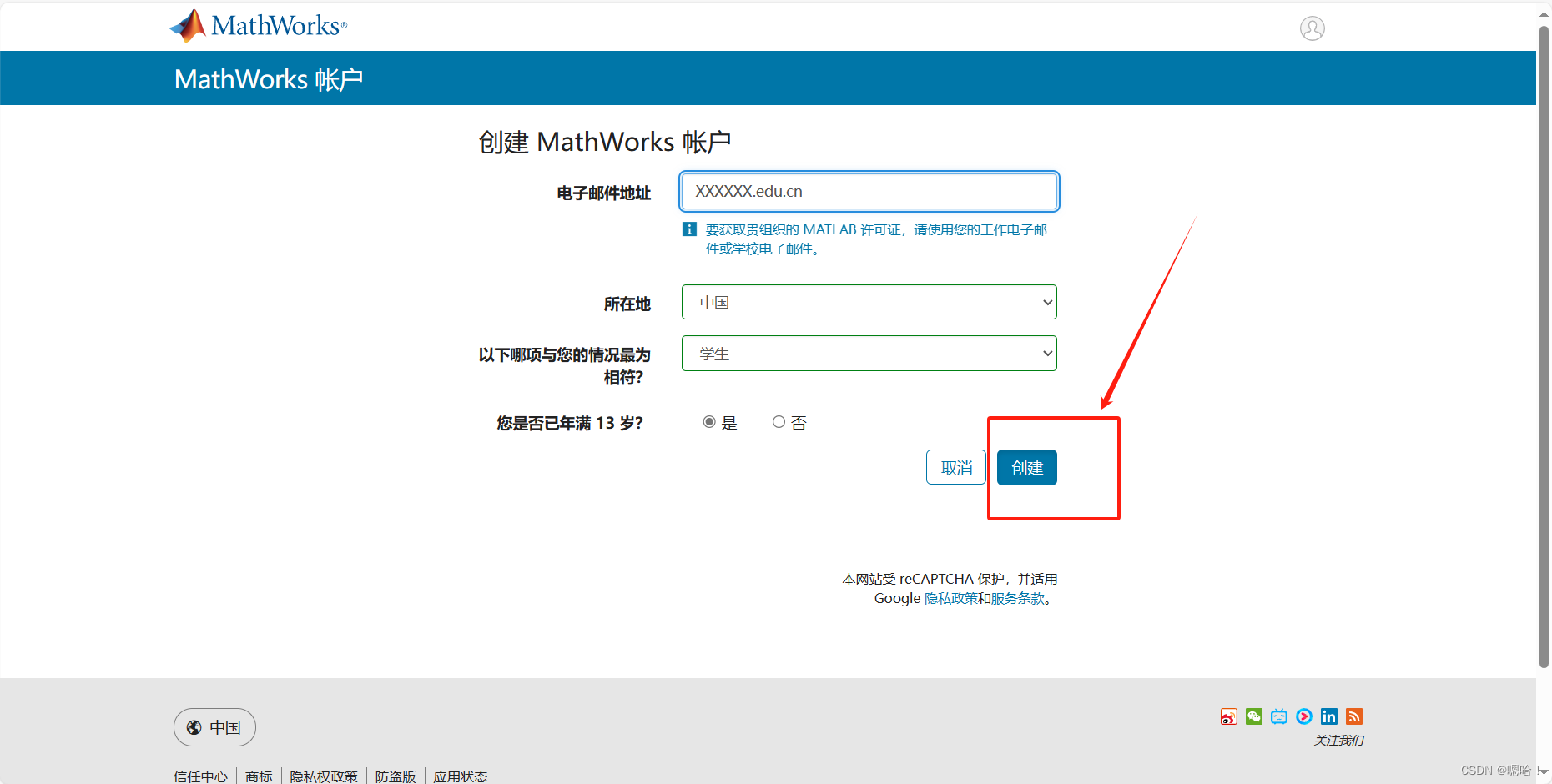Click the blue info icon near email field

click(x=689, y=229)
